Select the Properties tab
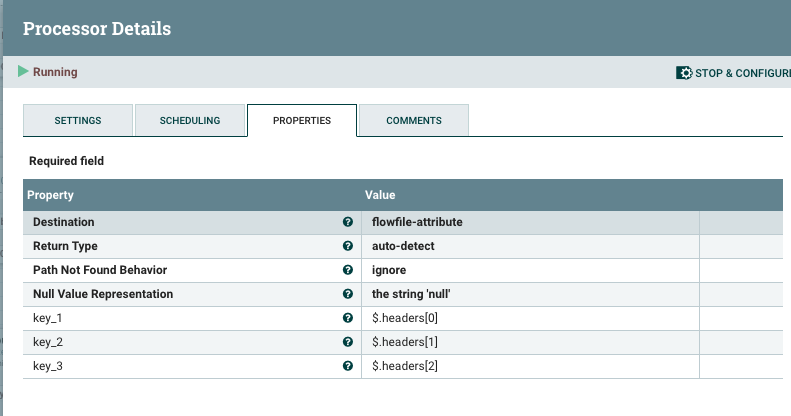The height and width of the screenshot is (416, 791). coord(302,121)
